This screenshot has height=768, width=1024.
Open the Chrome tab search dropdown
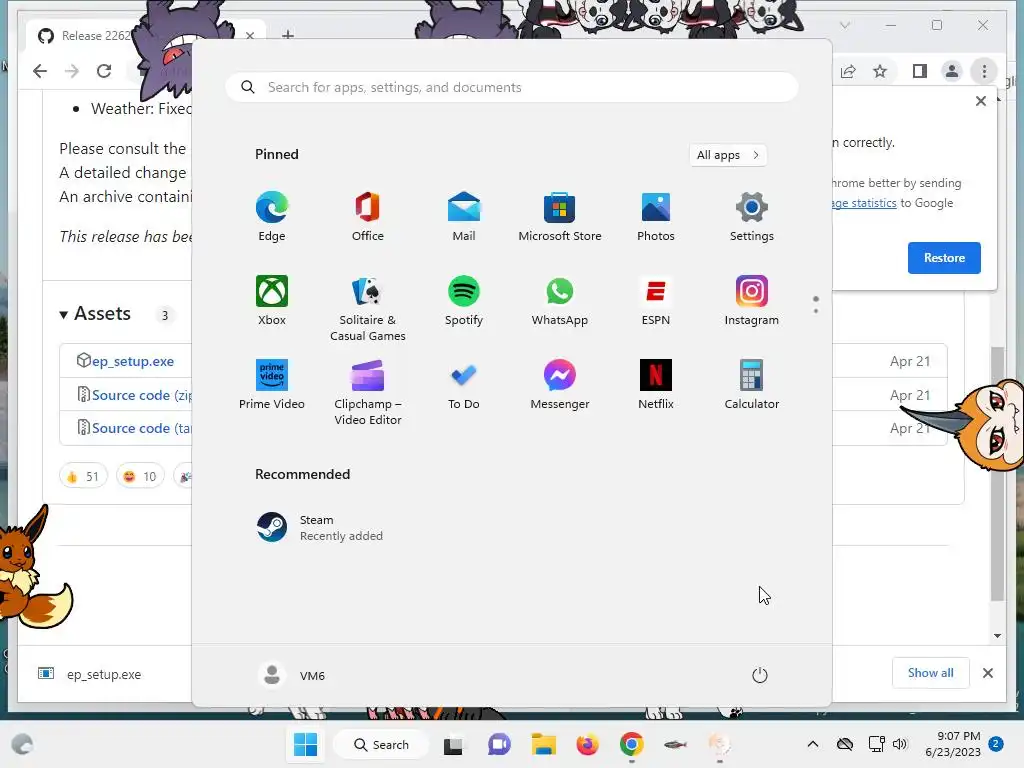(845, 25)
